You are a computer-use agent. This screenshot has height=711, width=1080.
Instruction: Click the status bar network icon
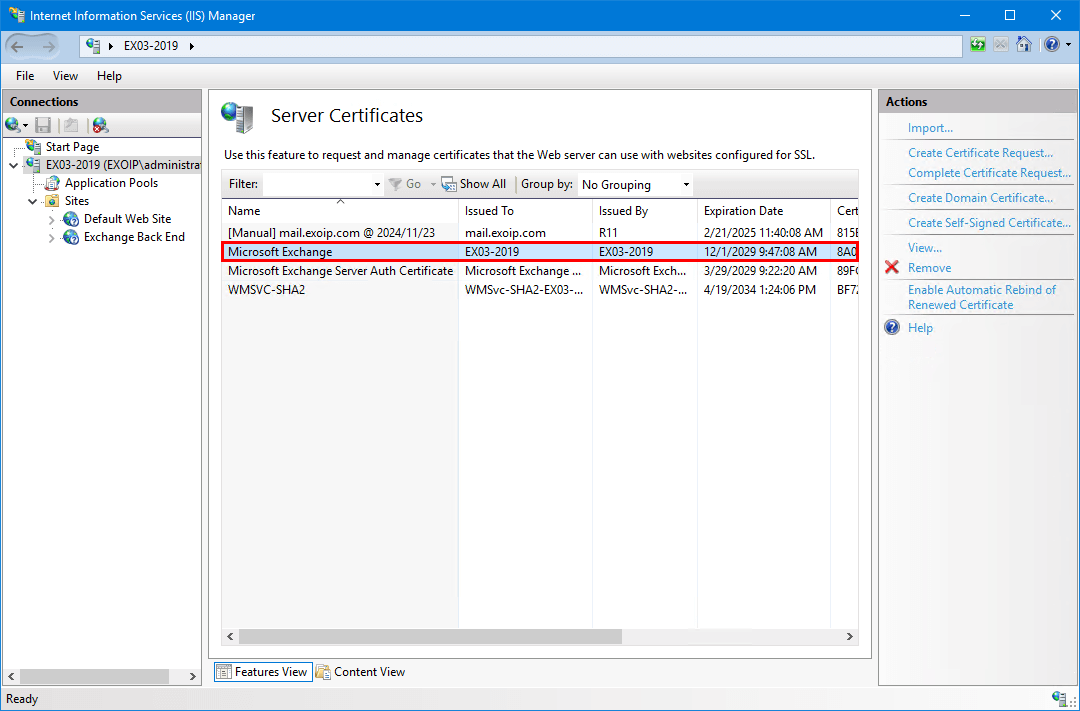[1061, 698]
